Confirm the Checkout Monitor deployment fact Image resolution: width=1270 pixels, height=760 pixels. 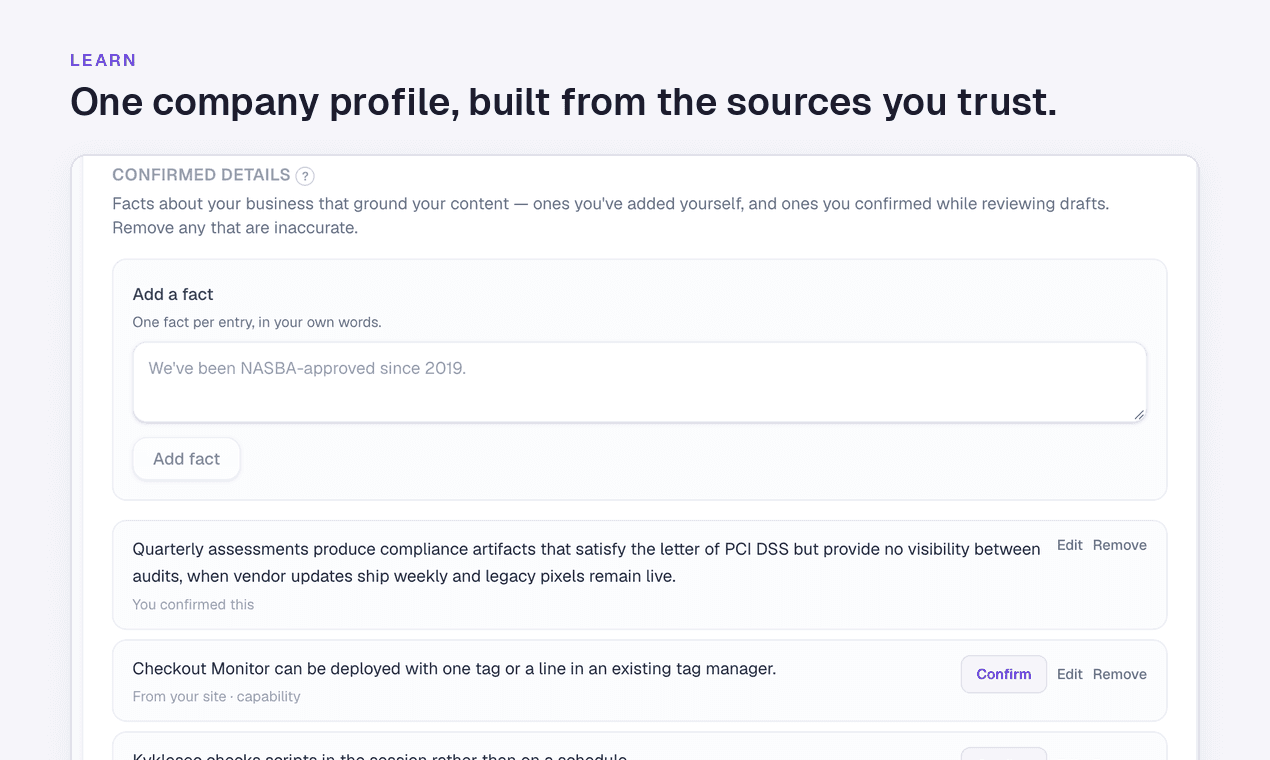pyautogui.click(x=1003, y=674)
